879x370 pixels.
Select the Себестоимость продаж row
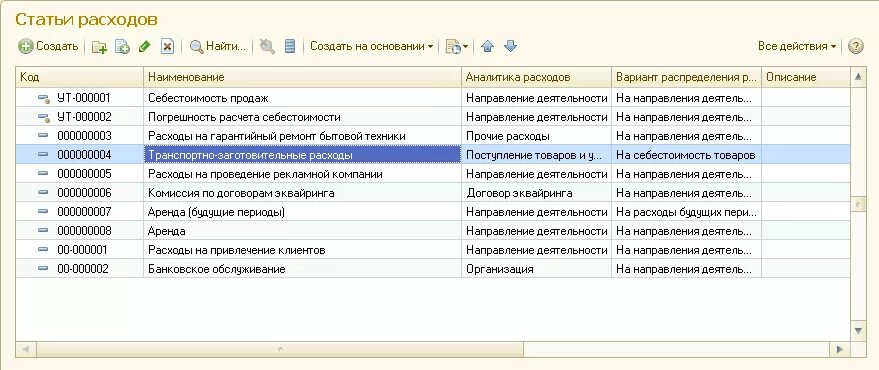(x=433, y=98)
